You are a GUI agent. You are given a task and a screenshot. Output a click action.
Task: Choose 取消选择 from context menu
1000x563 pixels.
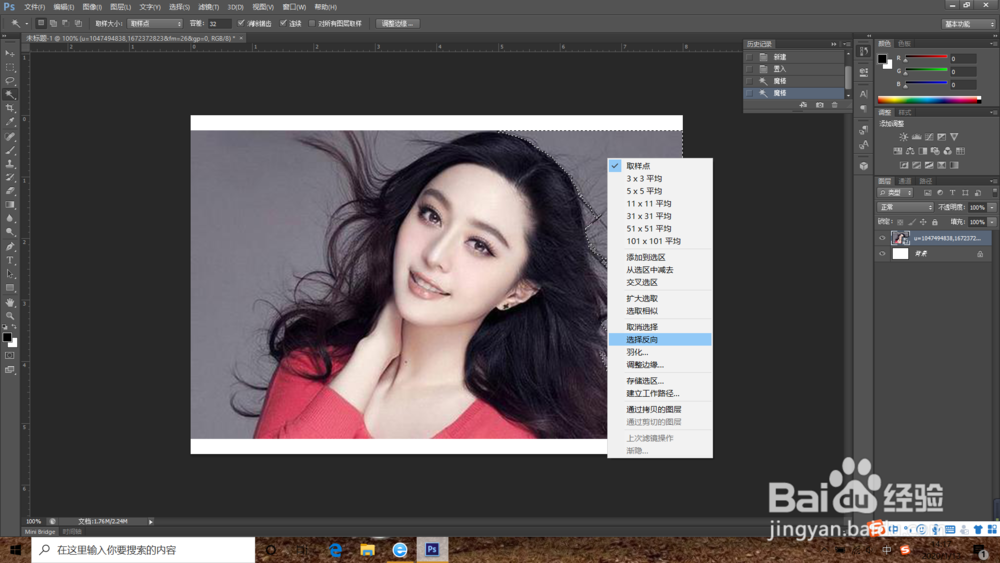tap(660, 326)
